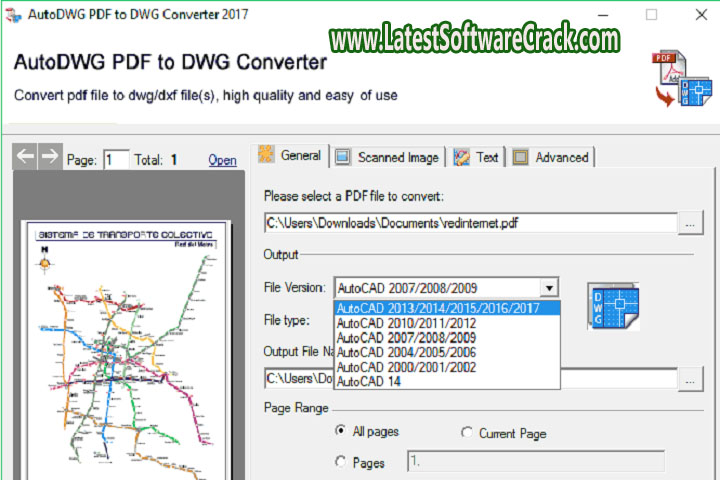The height and width of the screenshot is (480, 720).
Task: Click the File Version combo box field
Action: pyautogui.click(x=446, y=288)
